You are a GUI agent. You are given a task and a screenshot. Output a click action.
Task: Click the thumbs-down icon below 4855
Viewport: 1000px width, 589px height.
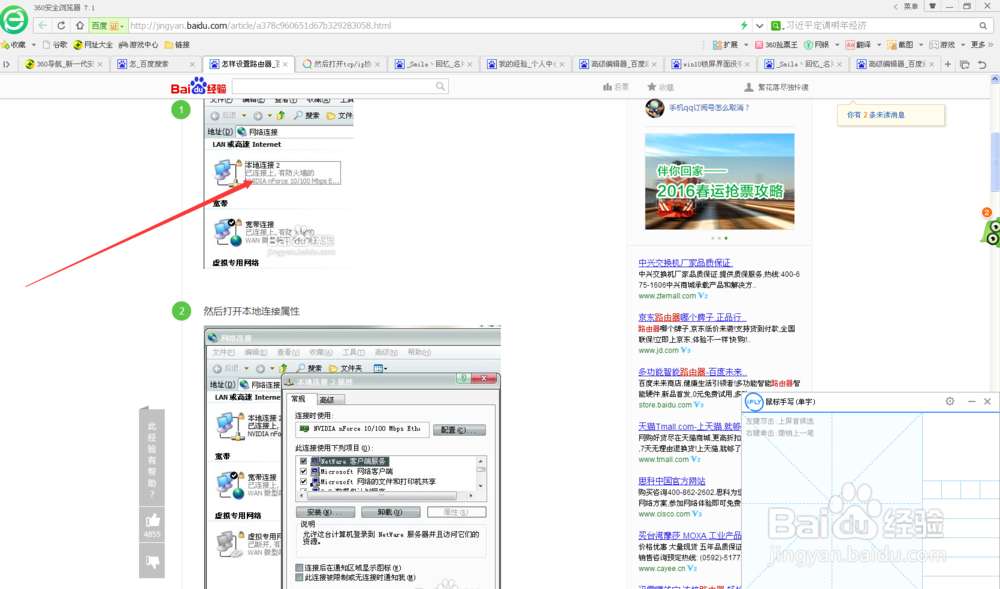(152, 560)
